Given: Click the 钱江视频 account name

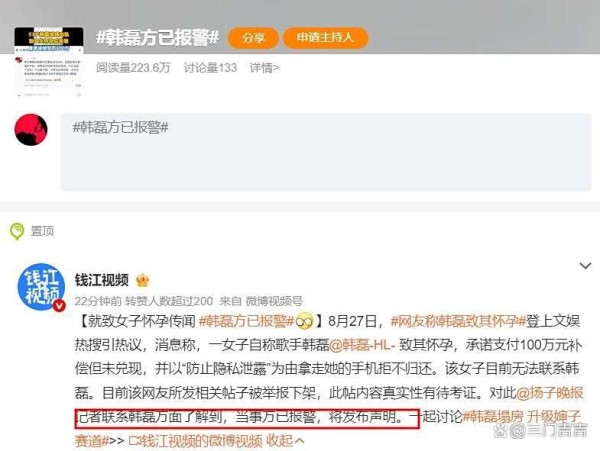Looking at the screenshot, I should (101, 280).
